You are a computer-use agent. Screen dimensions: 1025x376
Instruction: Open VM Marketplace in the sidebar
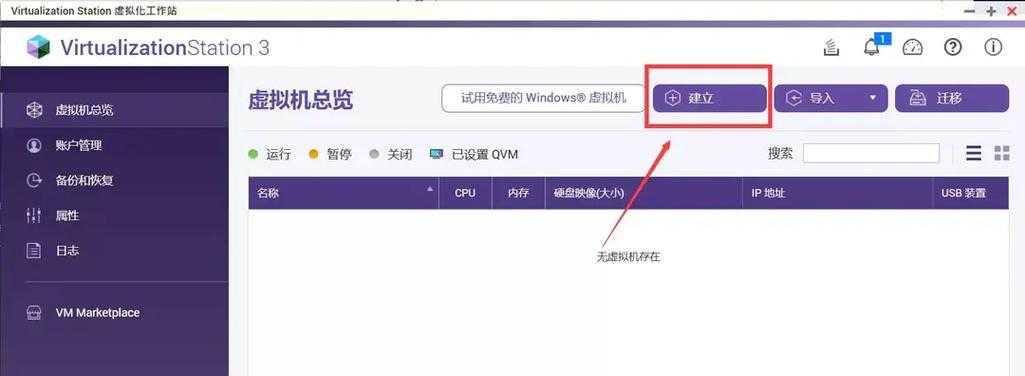click(114, 313)
